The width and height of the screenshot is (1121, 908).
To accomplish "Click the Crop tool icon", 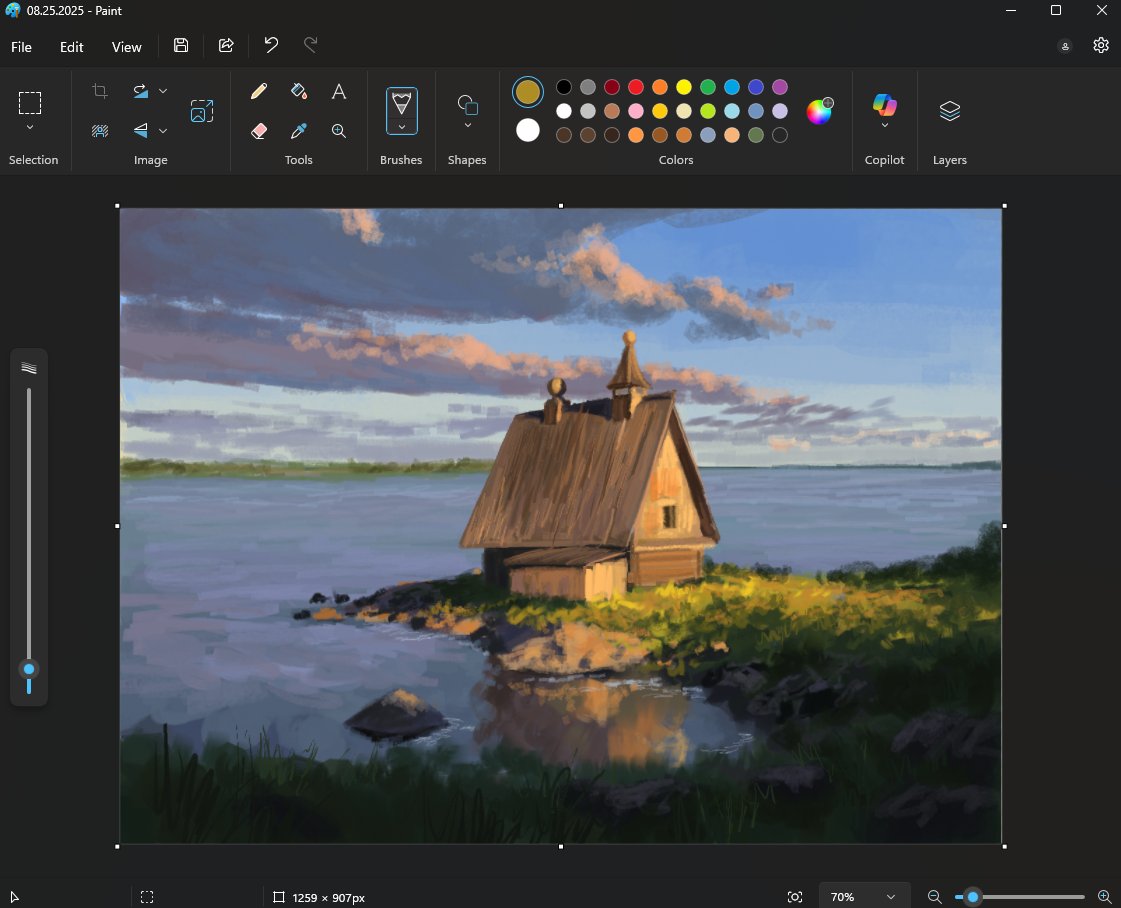I will click(x=100, y=91).
